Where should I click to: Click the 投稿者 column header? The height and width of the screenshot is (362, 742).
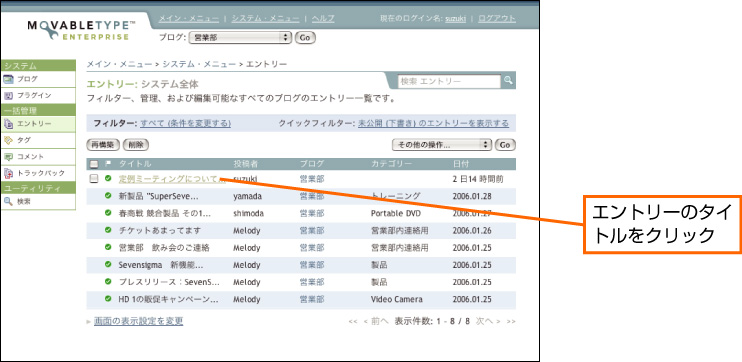point(245,164)
